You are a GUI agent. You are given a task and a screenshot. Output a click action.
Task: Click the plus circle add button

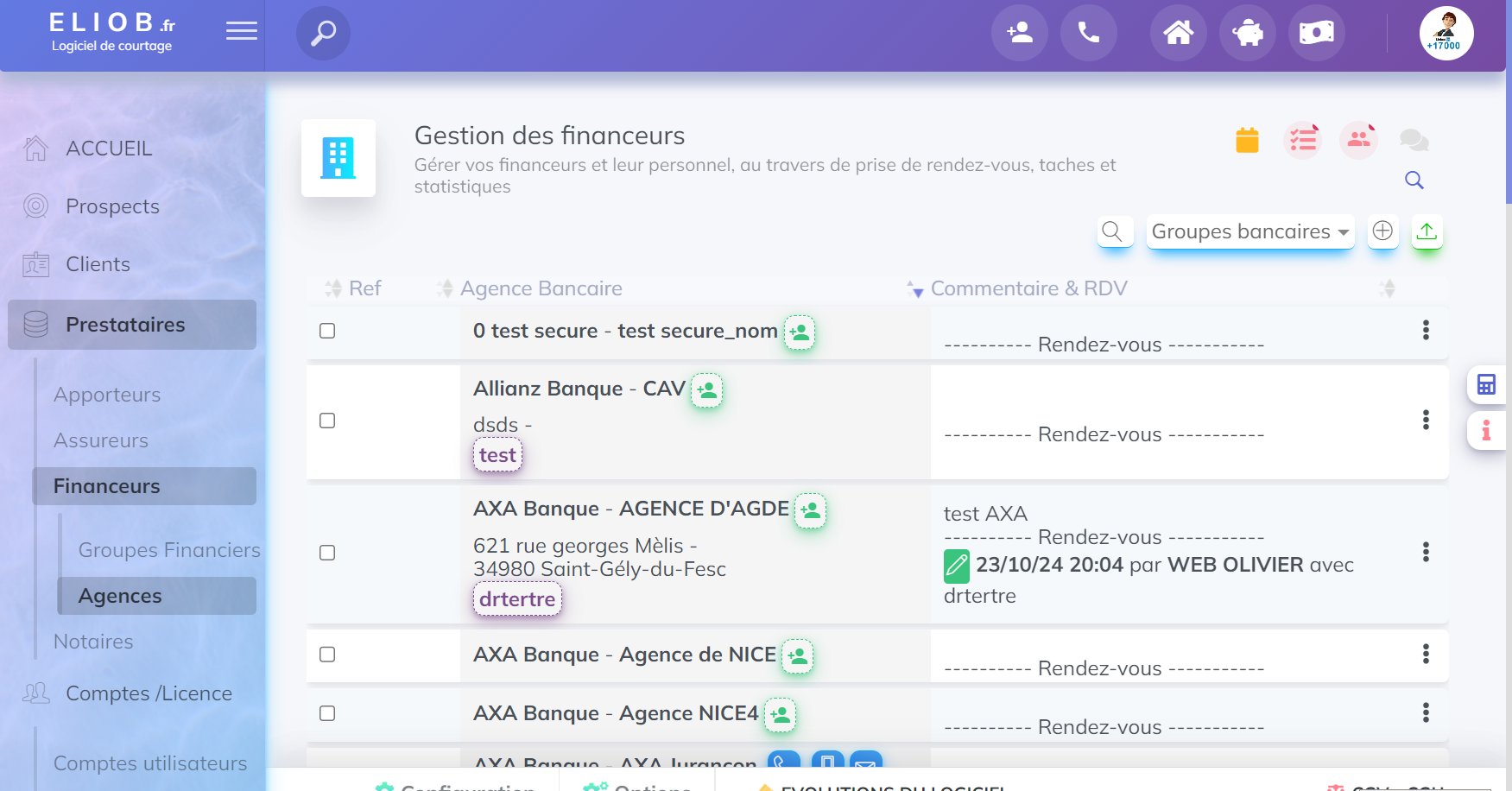1382,231
